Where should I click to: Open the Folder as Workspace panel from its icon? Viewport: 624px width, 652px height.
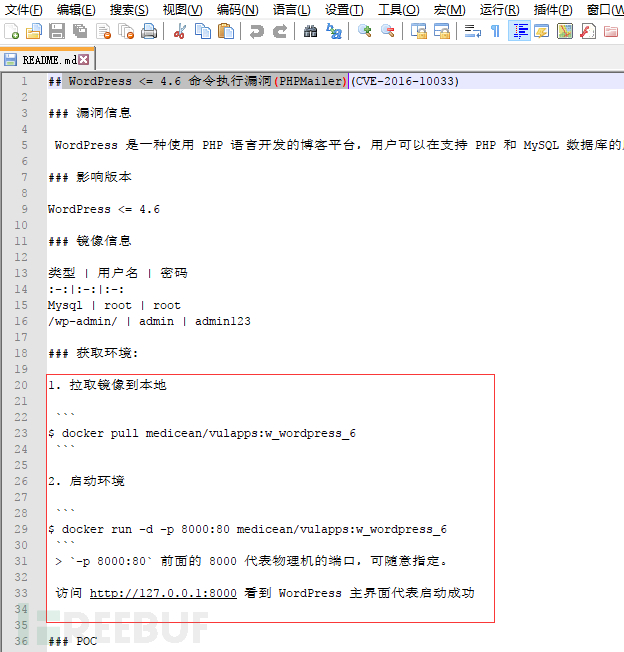coord(611,31)
